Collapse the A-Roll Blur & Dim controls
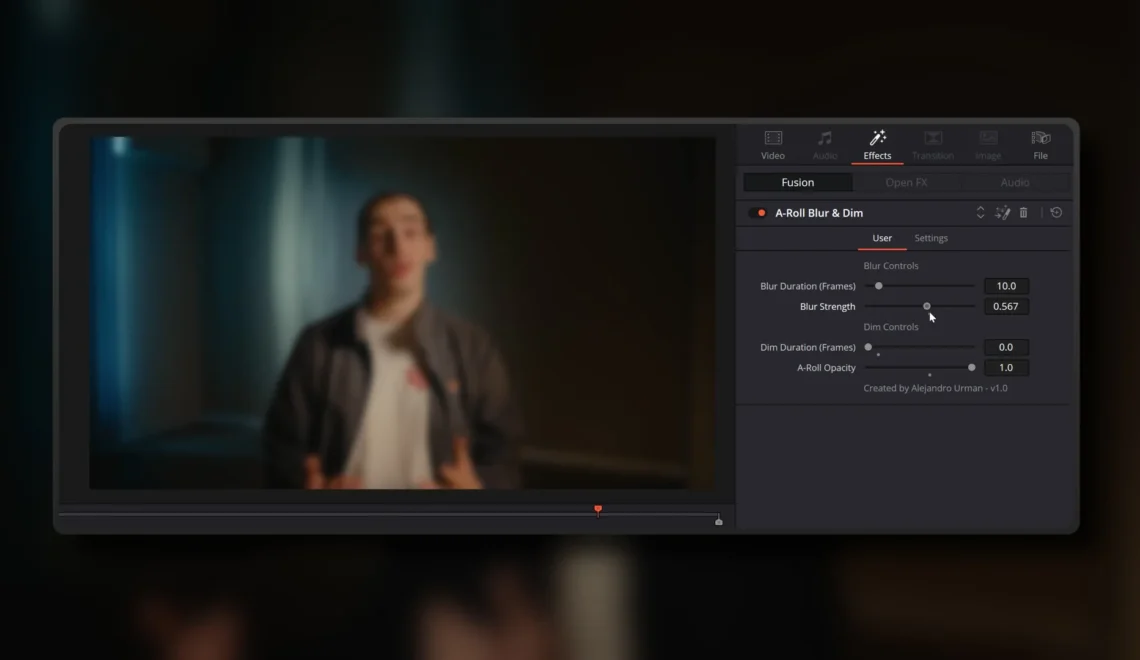 point(980,212)
